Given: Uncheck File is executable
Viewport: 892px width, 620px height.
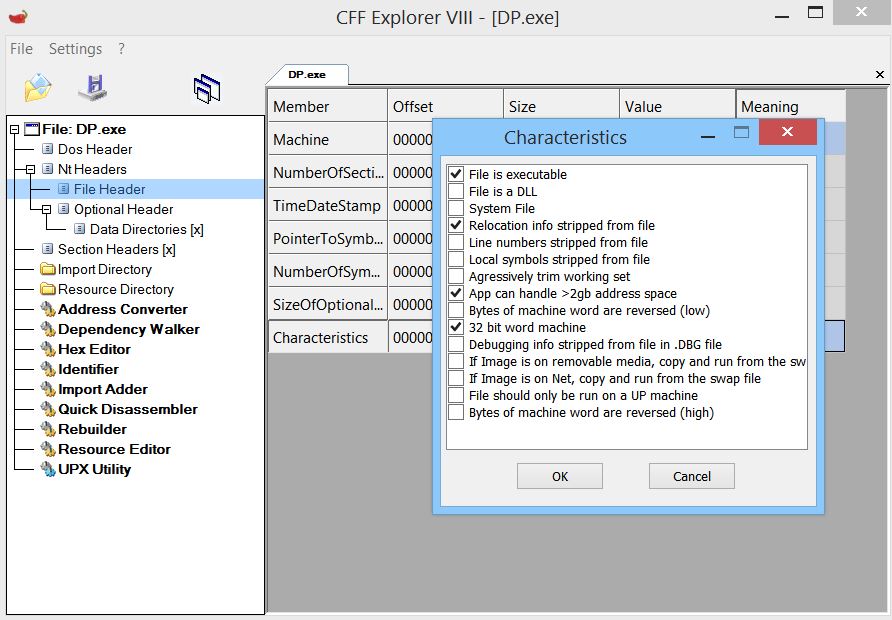Looking at the screenshot, I should point(456,174).
